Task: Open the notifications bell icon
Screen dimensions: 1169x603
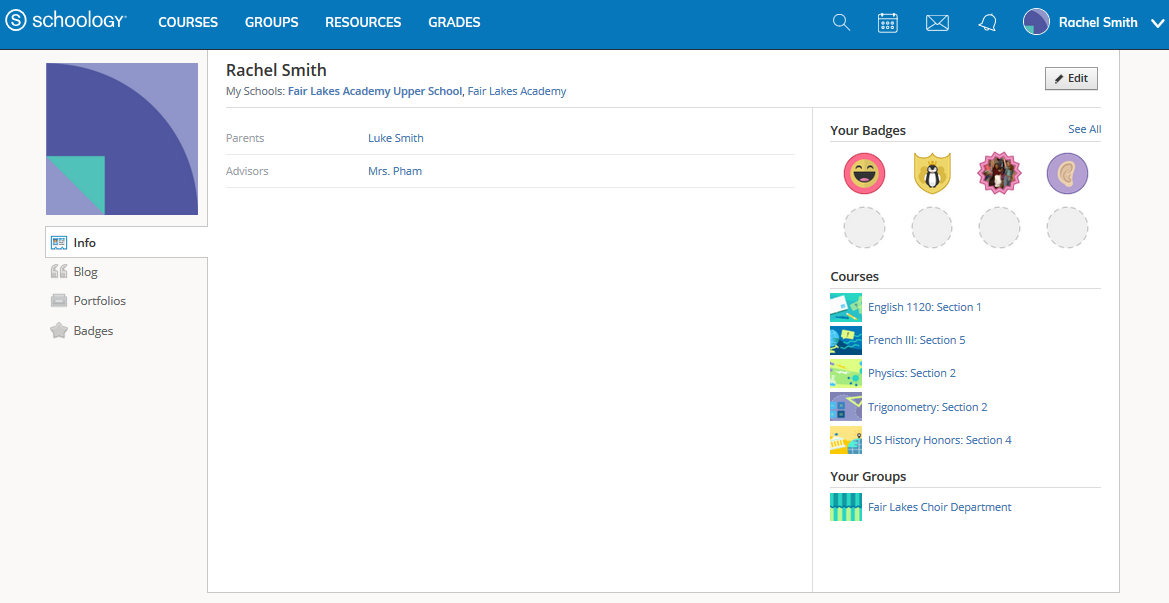Action: (x=987, y=23)
